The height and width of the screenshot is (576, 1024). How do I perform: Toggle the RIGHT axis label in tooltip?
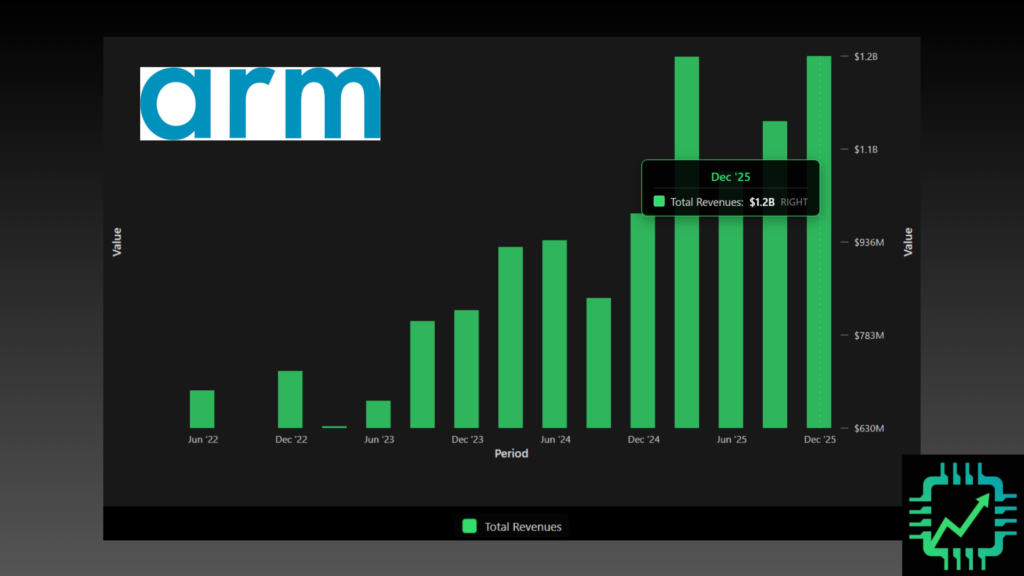[x=794, y=202]
